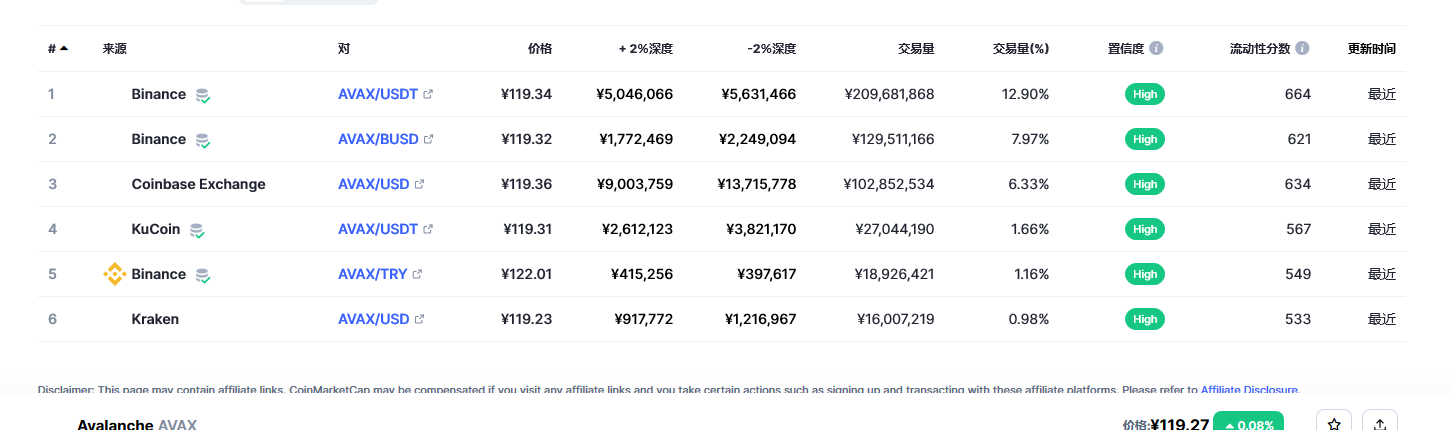The width and height of the screenshot is (1450, 430).
Task: Click the external link icon after AVAX/TRY
Action: [x=418, y=274]
